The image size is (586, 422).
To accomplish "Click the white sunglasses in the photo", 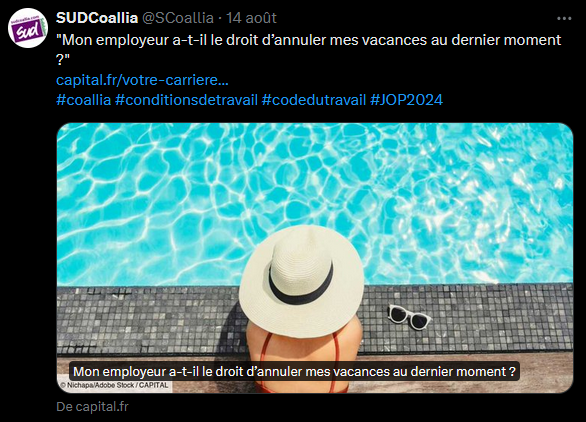I will [x=408, y=317].
